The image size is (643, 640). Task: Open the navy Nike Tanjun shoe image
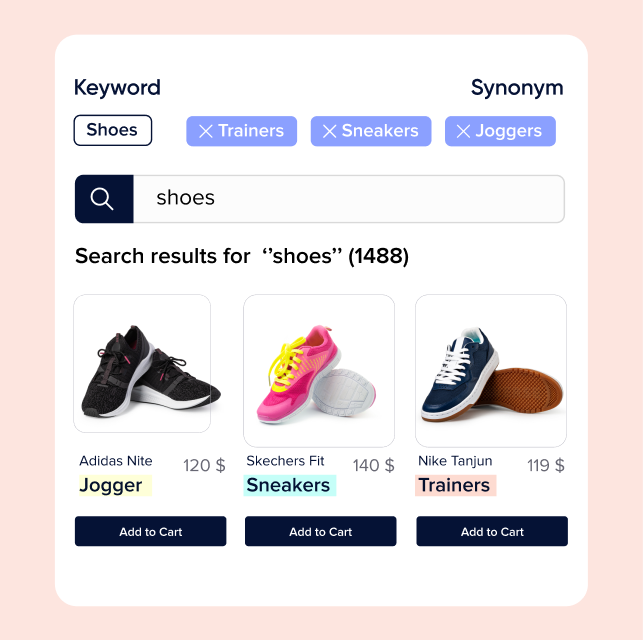point(491,371)
